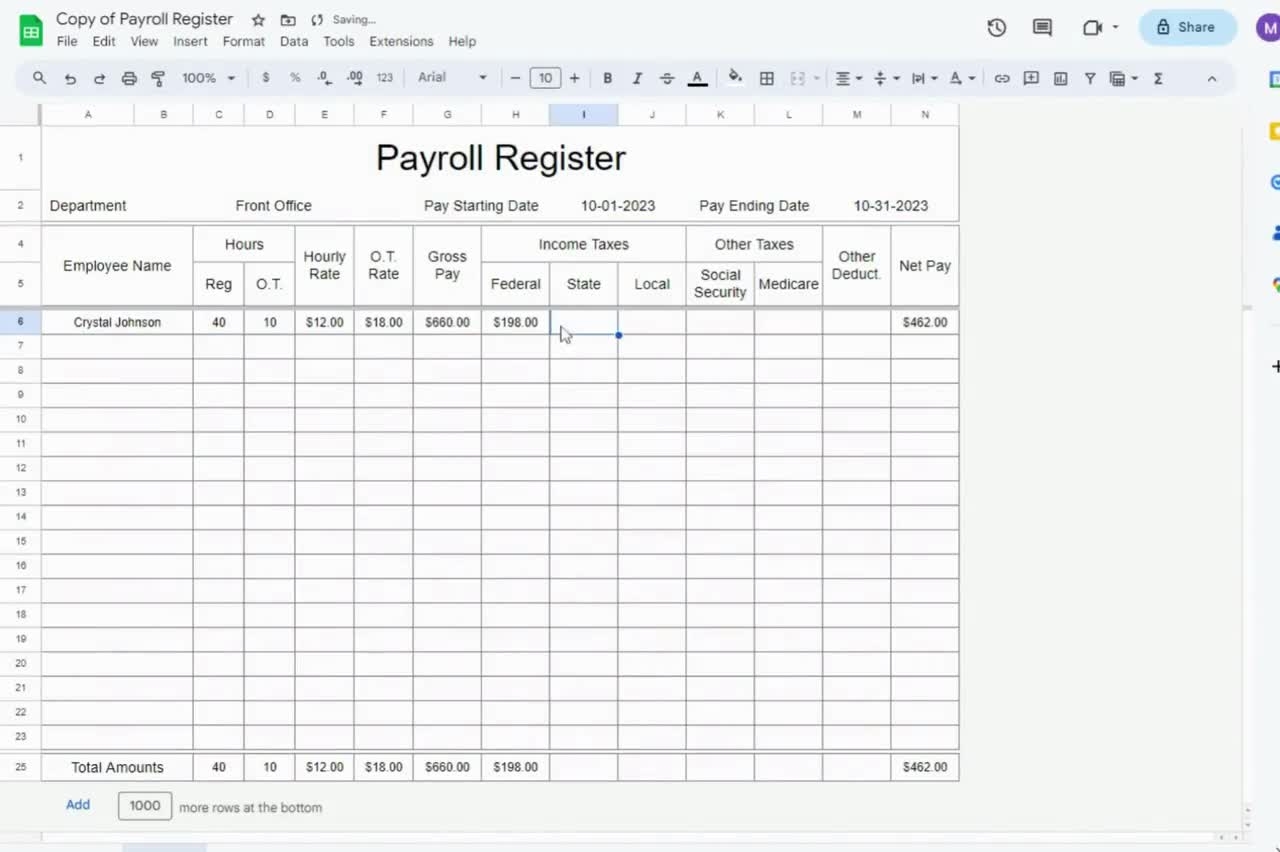This screenshot has width=1280, height=852.
Task: Insert a link using the link icon
Action: [1001, 77]
